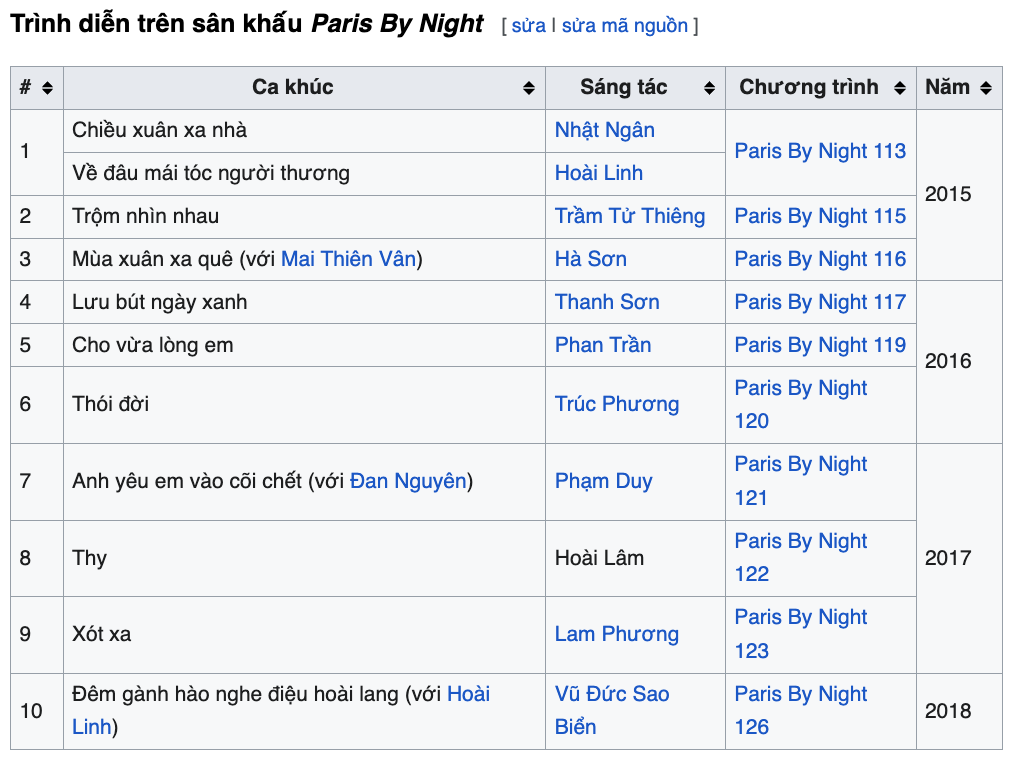Open Paris By Night 116 page
The image size is (1016, 759).
[820, 259]
